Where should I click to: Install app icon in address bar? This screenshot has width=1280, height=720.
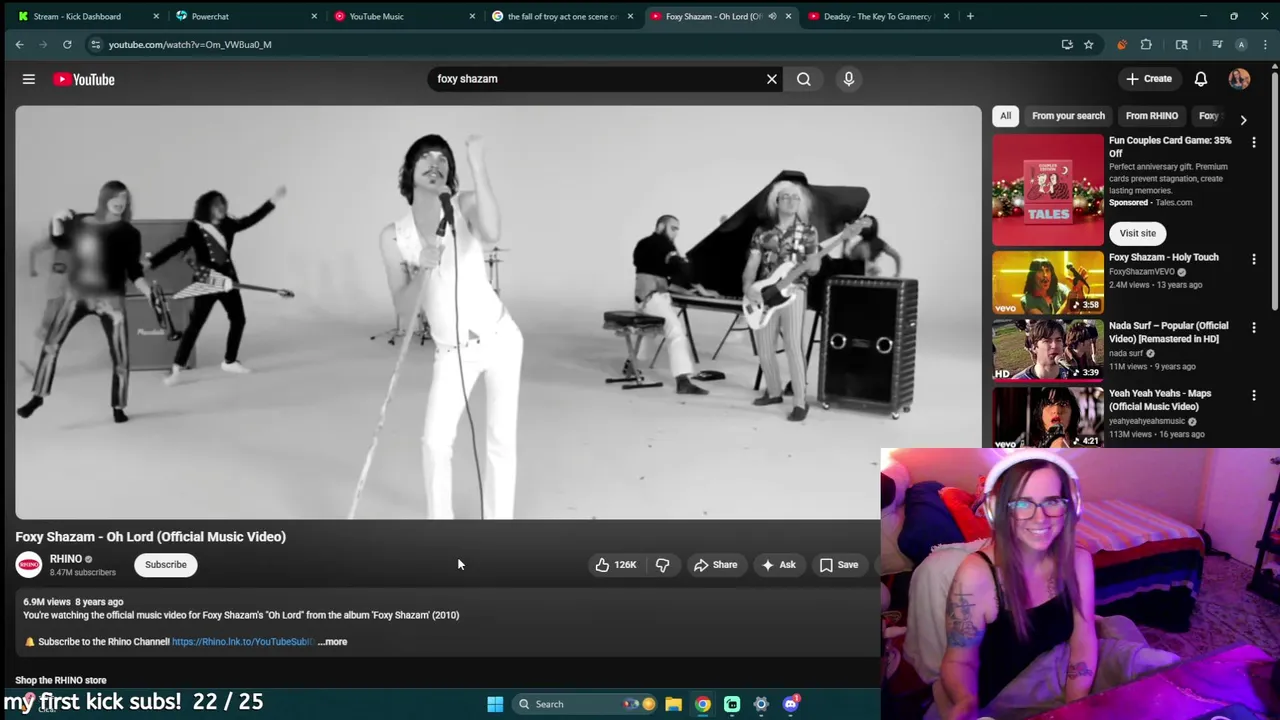[1067, 44]
